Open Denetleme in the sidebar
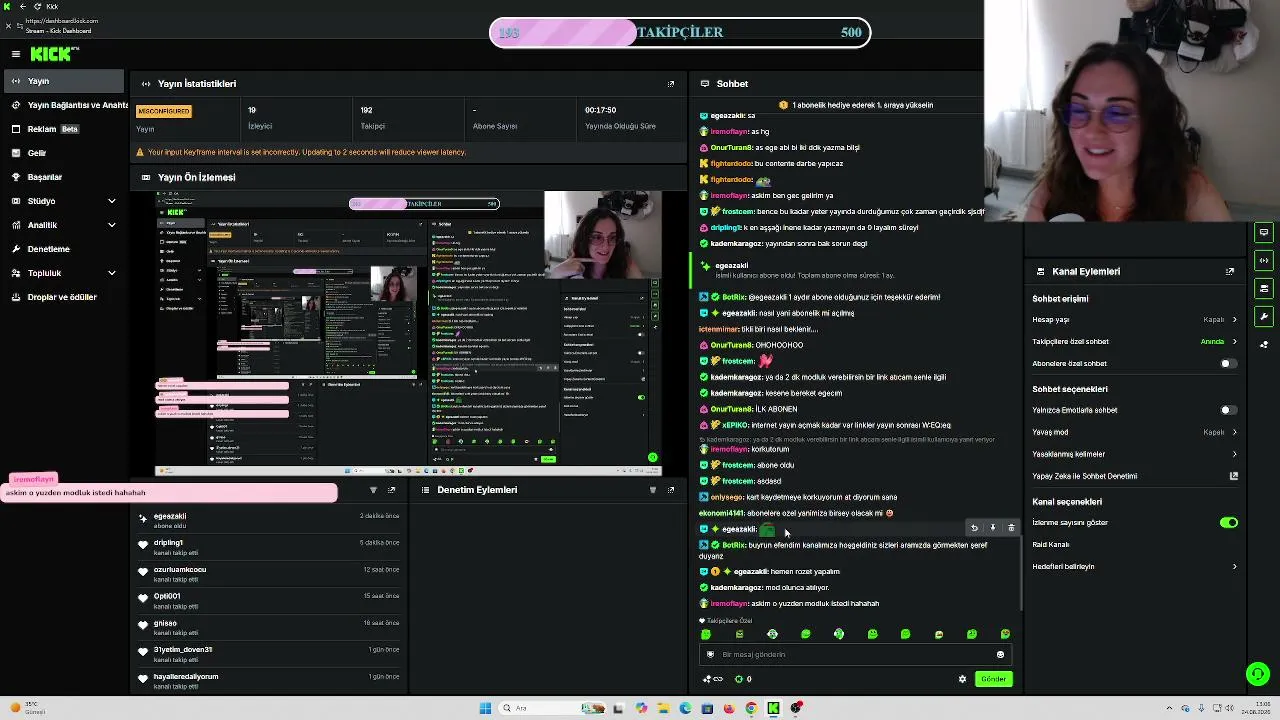The height and width of the screenshot is (720, 1280). [x=63, y=249]
